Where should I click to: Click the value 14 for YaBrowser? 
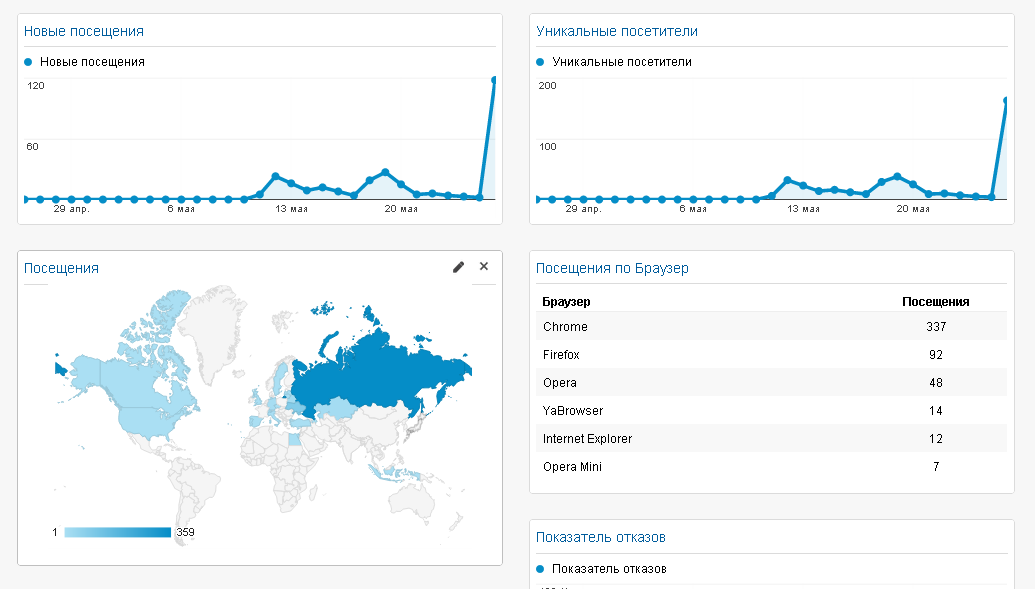click(x=936, y=411)
